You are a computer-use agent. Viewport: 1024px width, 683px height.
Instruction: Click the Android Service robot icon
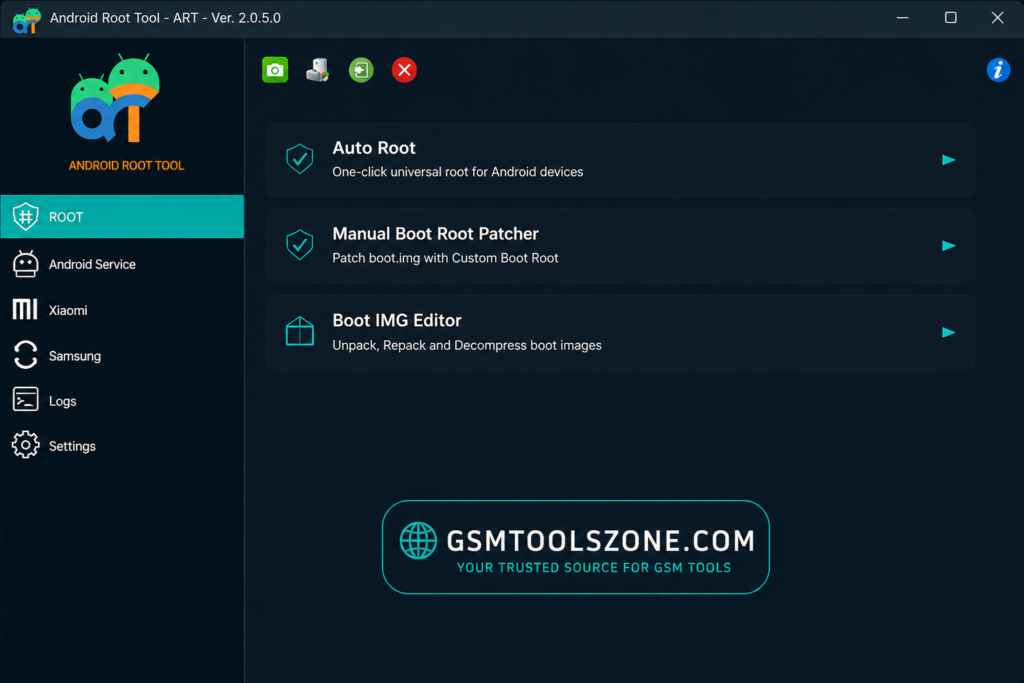(25, 264)
